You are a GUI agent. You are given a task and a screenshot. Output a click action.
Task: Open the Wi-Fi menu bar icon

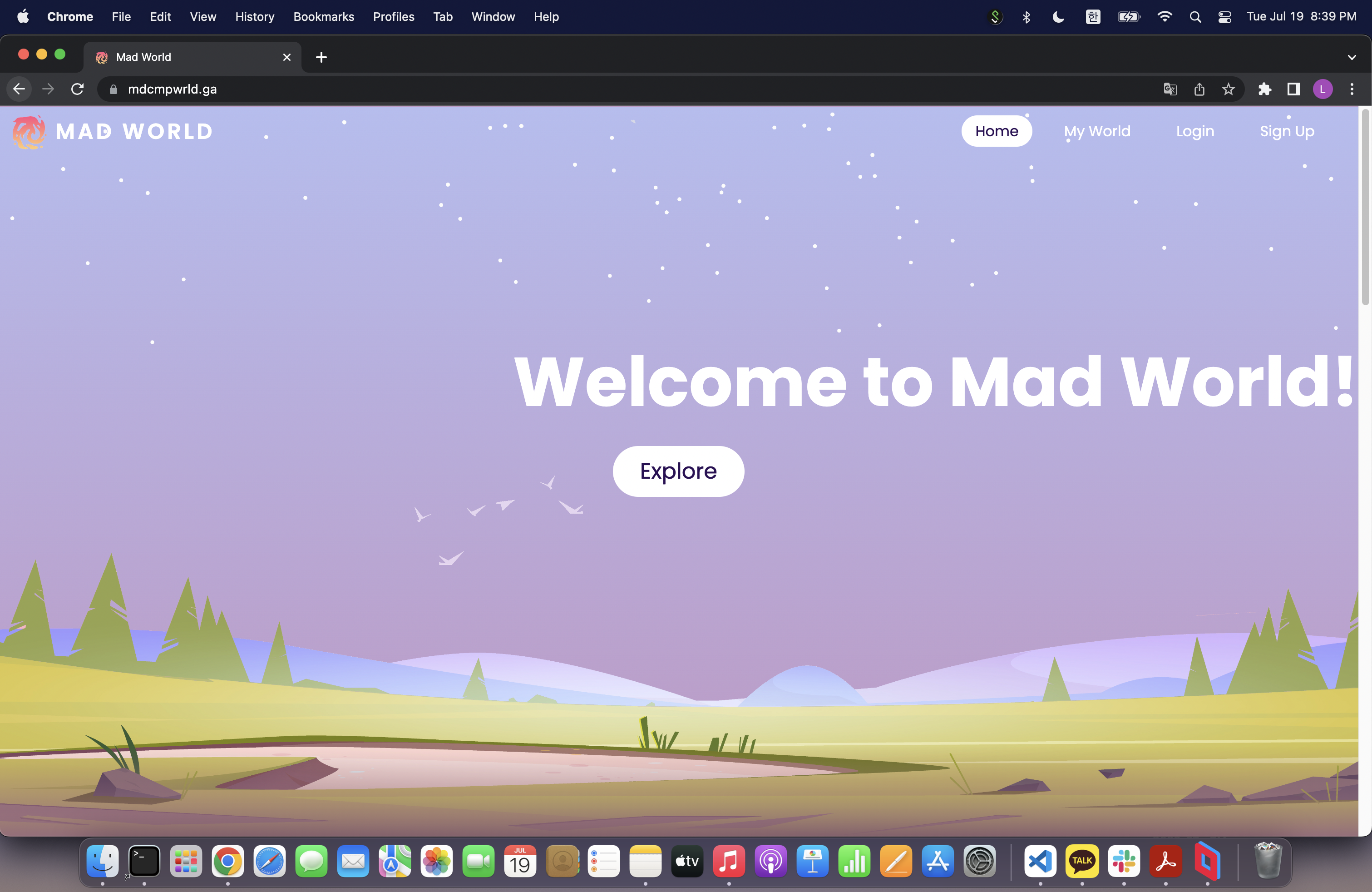[1165, 17]
